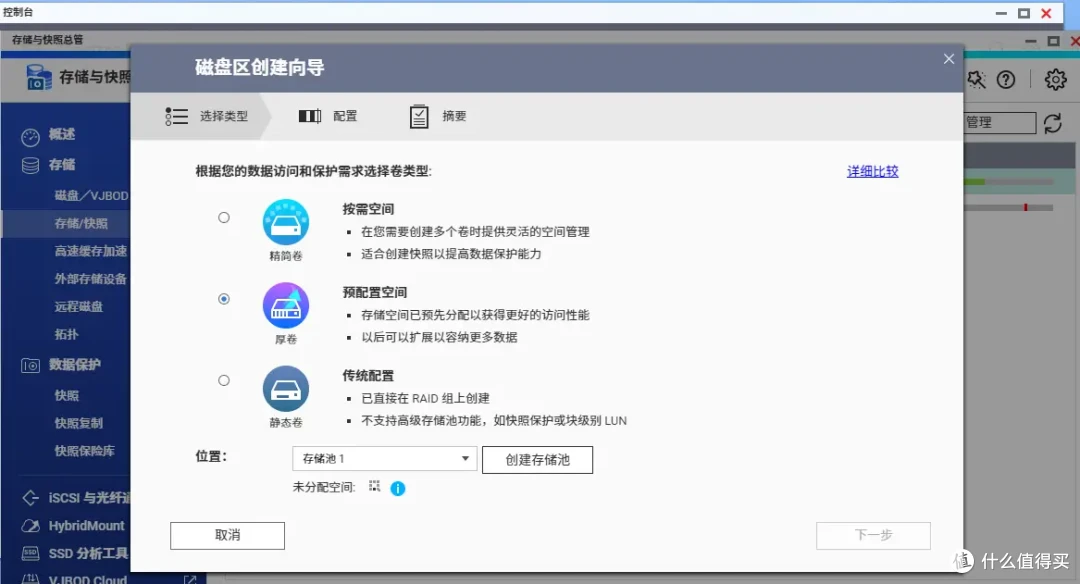This screenshot has height=584, width=1080.
Task: Click the Storage & Snapshots app logo icon
Action: [x=39, y=77]
